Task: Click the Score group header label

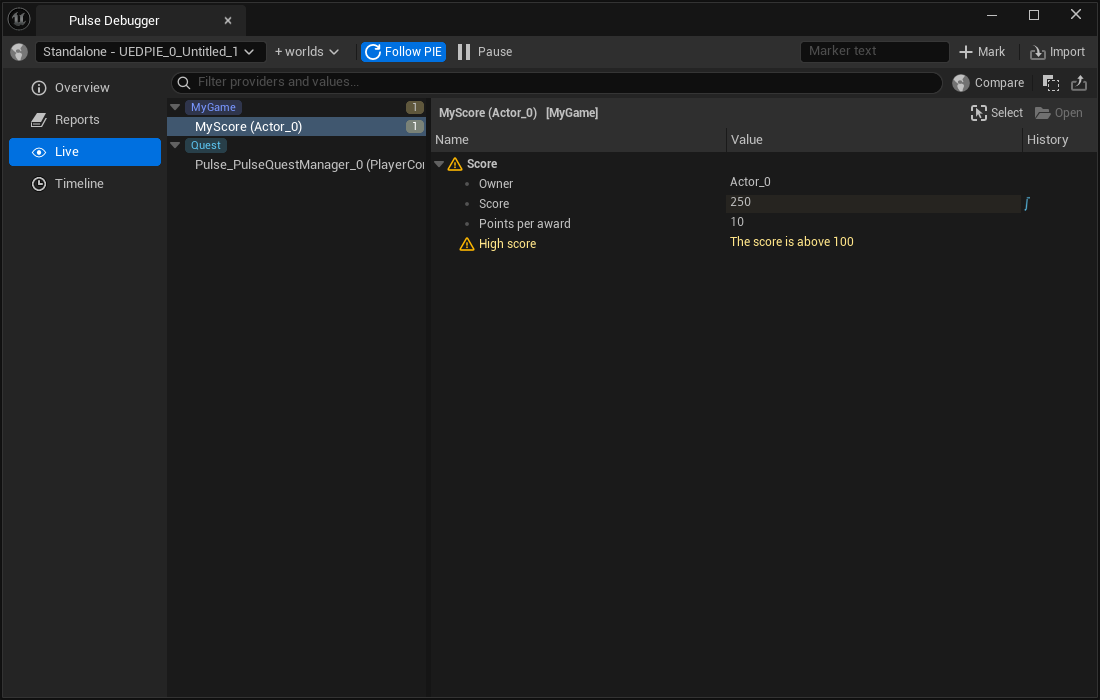Action: tap(482, 164)
